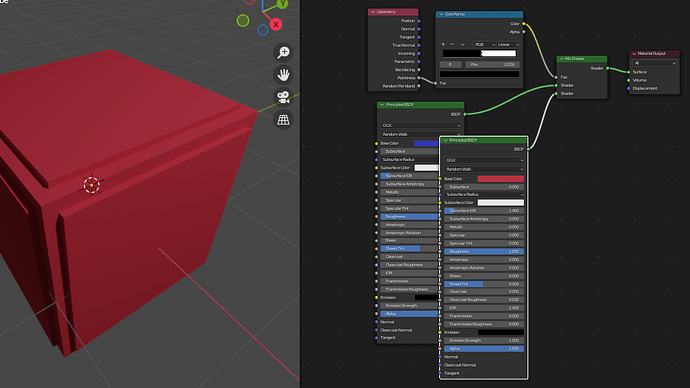Click Clearcoat Roughness field showing 0.030

point(484,300)
